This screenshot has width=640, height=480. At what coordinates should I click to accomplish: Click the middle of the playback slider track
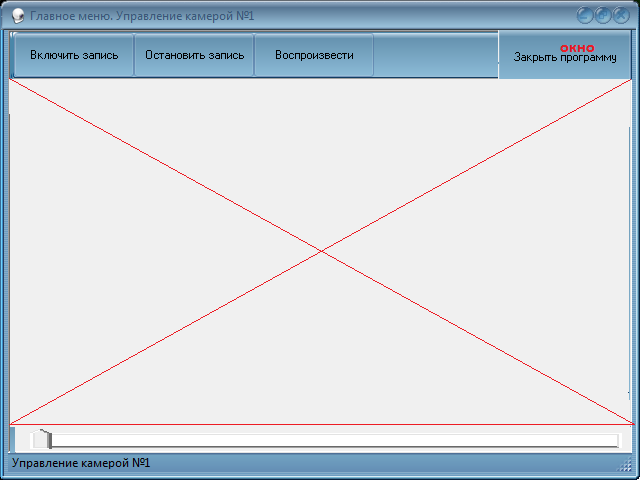tap(333, 440)
